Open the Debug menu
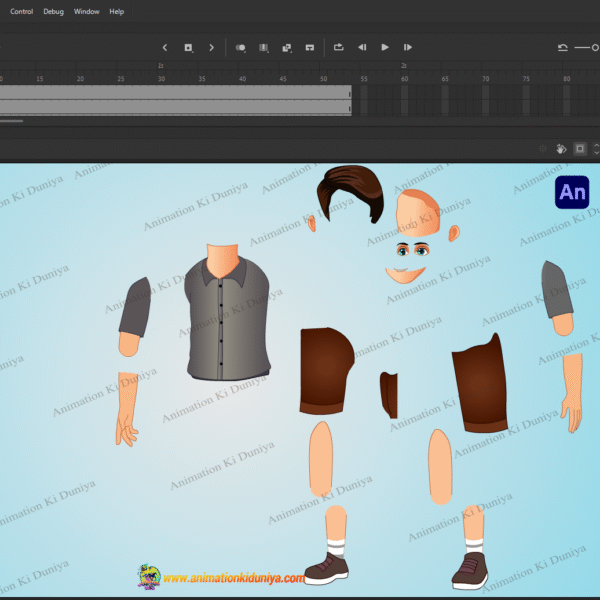The width and height of the screenshot is (600, 600). point(53,11)
